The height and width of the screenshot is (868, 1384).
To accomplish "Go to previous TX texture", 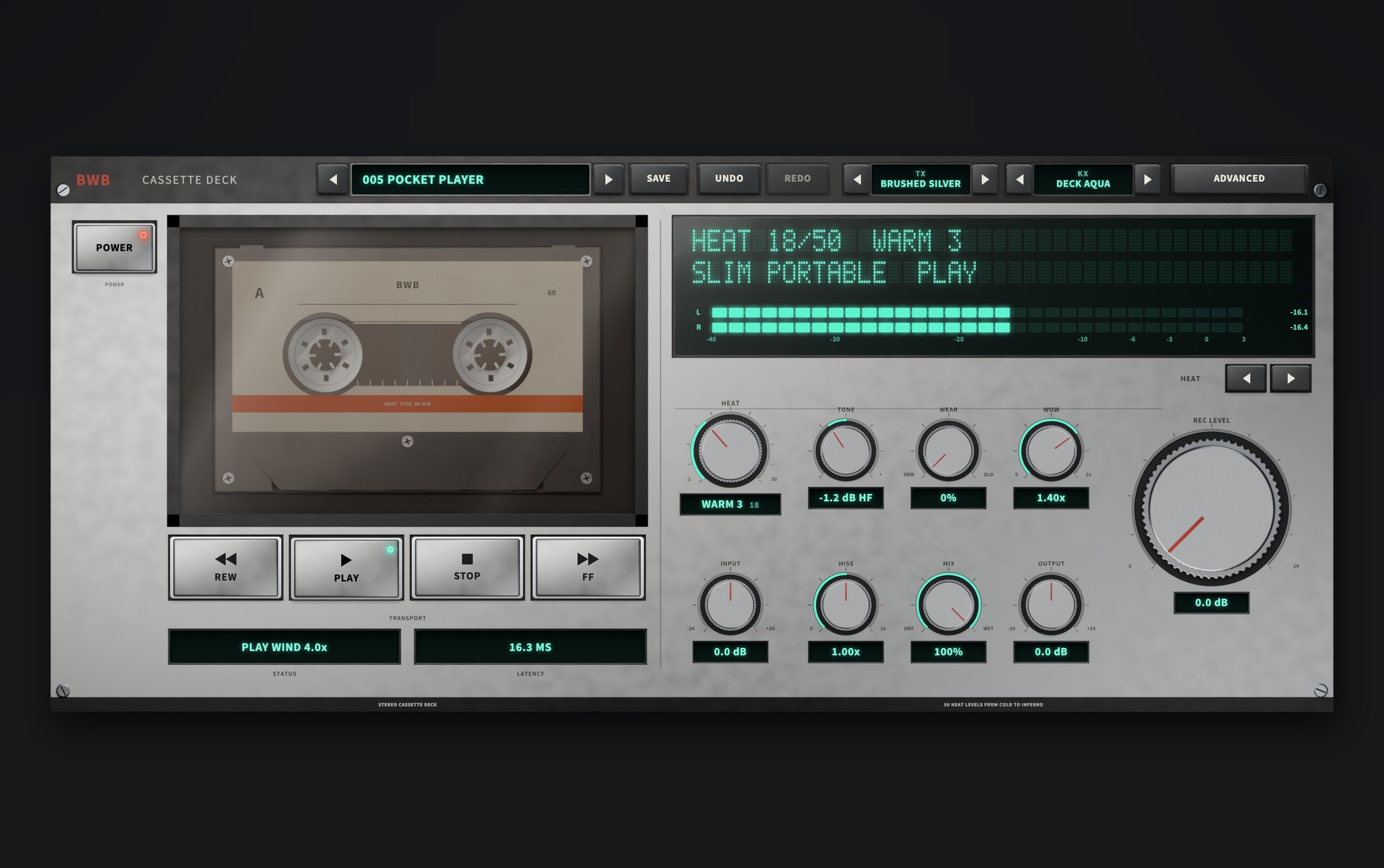I will (x=857, y=180).
